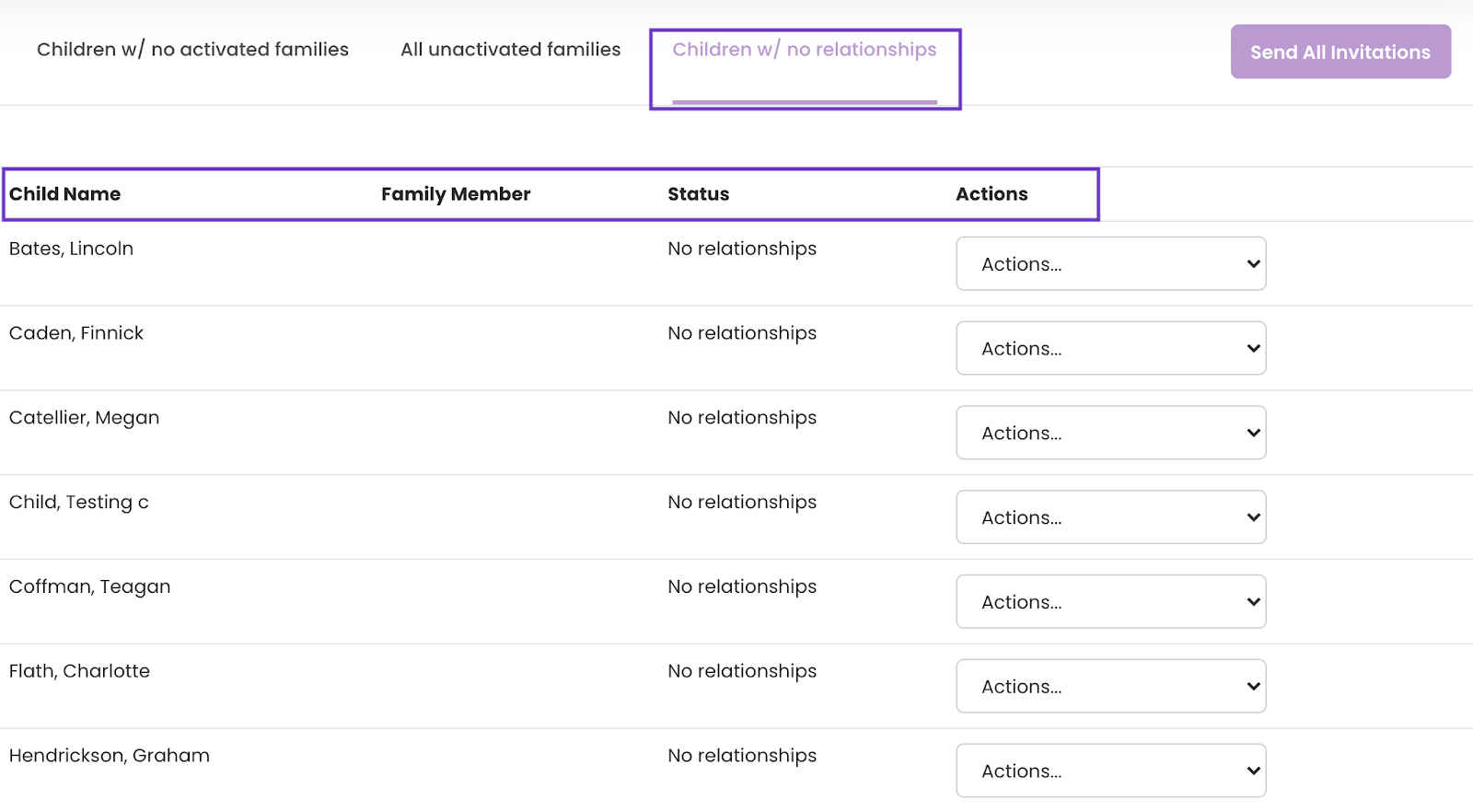Open the Actions dropdown for Caden, Finnick

[x=1111, y=348]
